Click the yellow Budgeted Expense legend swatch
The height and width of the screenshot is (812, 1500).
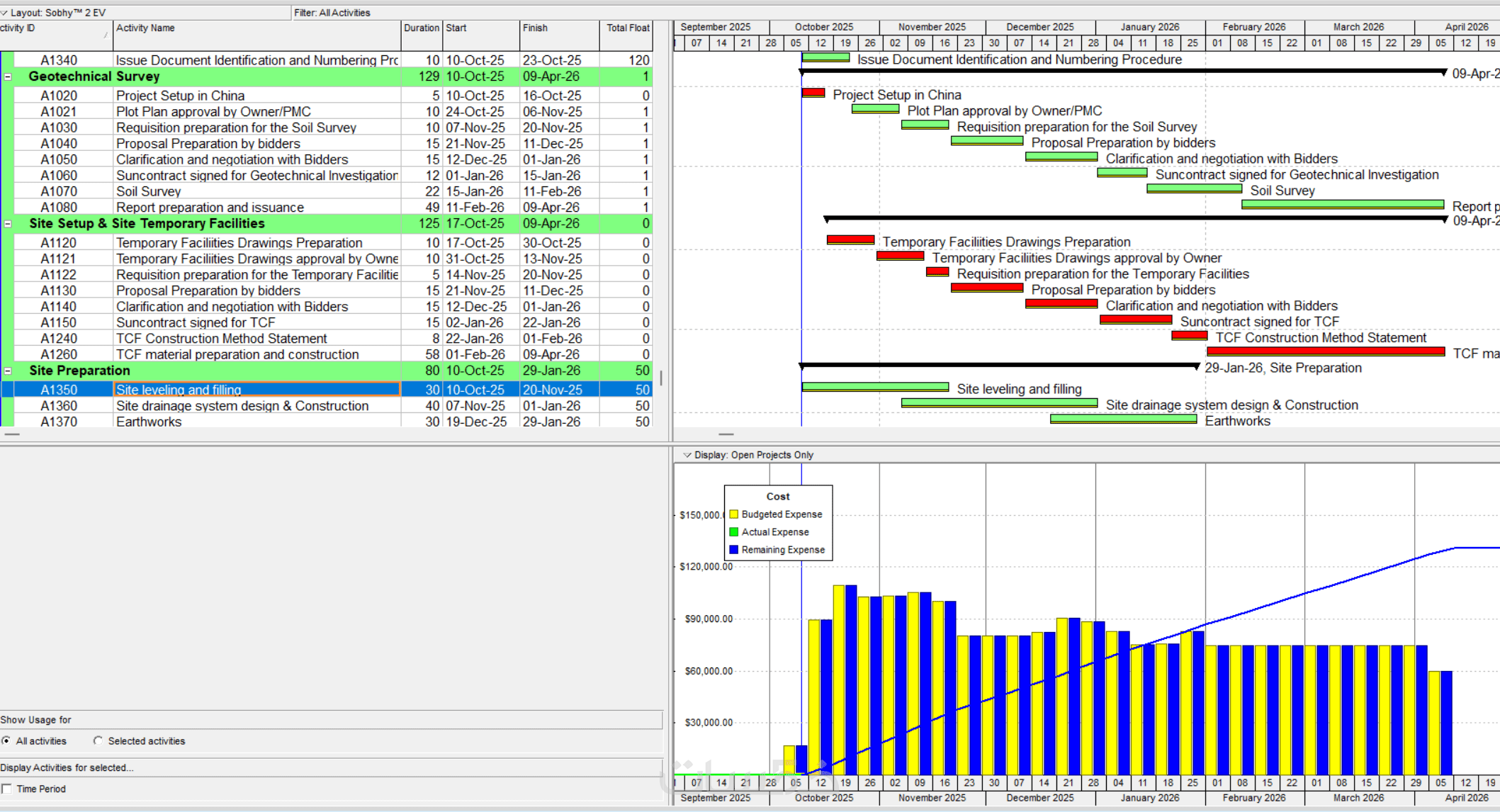pyautogui.click(x=733, y=514)
